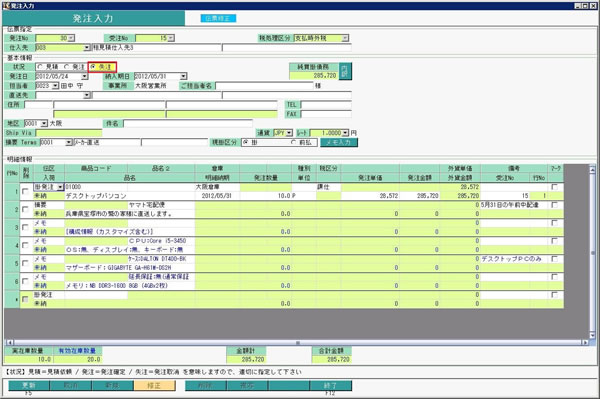
Task: Click the 大阪倉庫 warehouse cell
Action: 217,187
